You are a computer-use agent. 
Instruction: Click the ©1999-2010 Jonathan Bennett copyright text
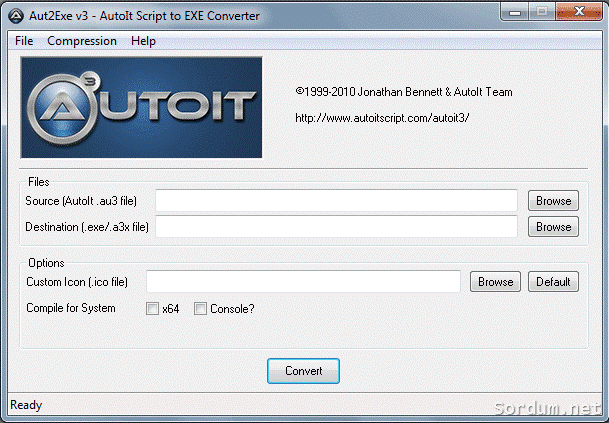pos(404,92)
